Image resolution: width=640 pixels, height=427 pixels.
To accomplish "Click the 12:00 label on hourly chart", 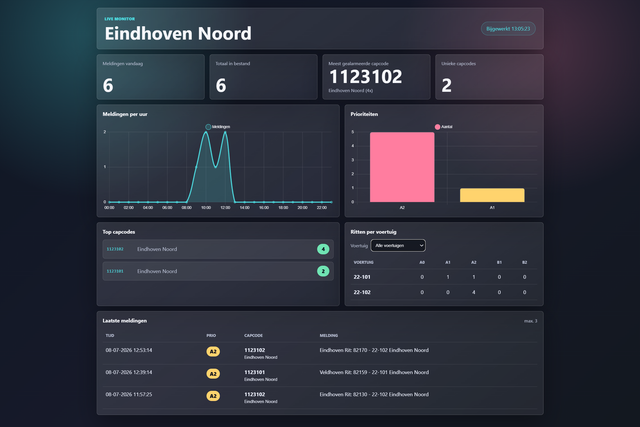I will point(225,208).
